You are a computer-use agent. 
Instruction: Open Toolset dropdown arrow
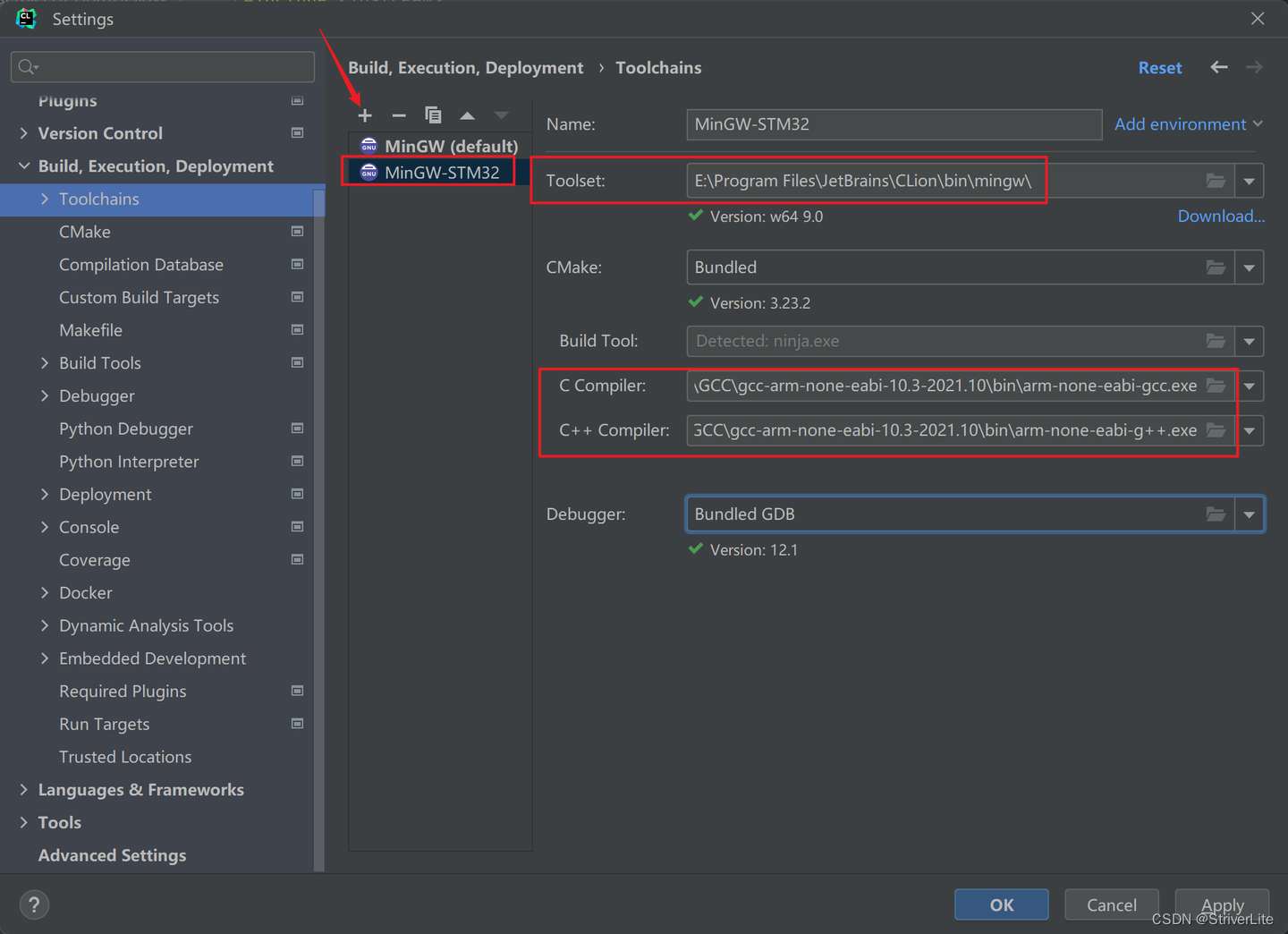point(1249,181)
